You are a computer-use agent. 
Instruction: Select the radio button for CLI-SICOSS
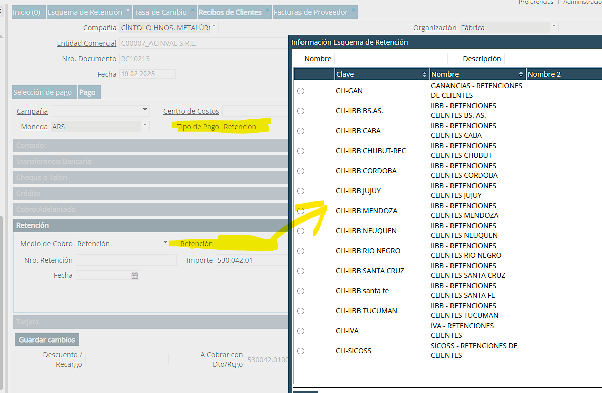coord(301,351)
